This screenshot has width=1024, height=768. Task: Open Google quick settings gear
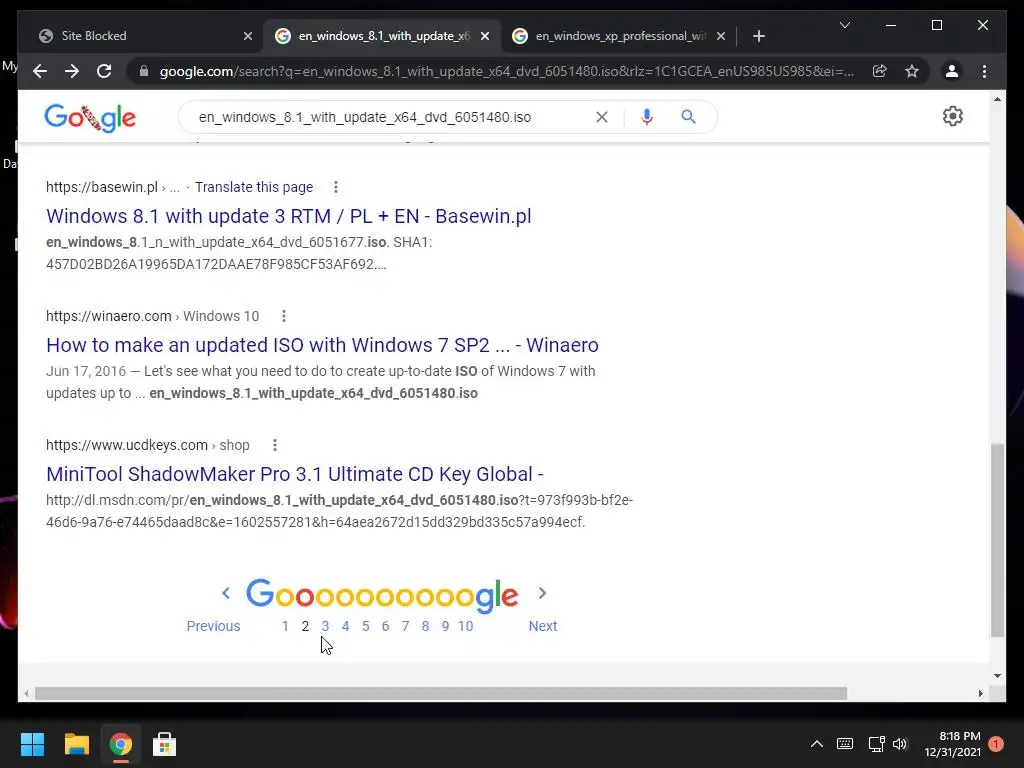(x=953, y=116)
